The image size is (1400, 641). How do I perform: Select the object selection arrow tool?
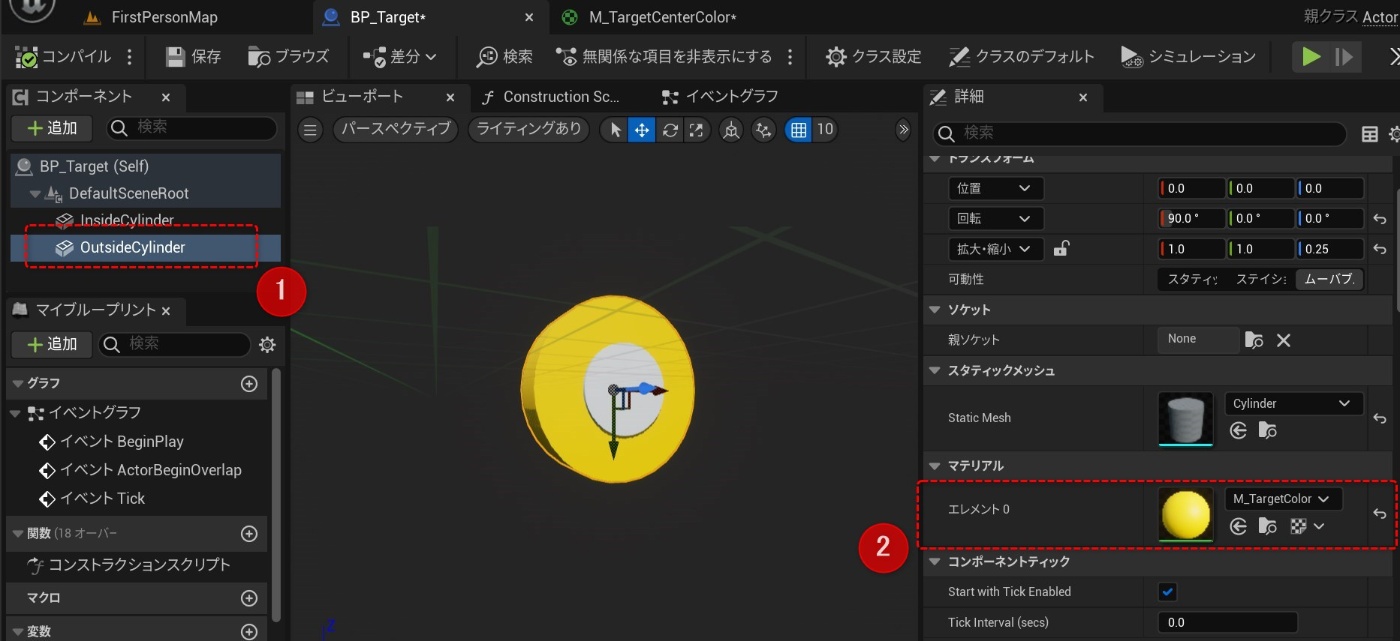click(614, 129)
